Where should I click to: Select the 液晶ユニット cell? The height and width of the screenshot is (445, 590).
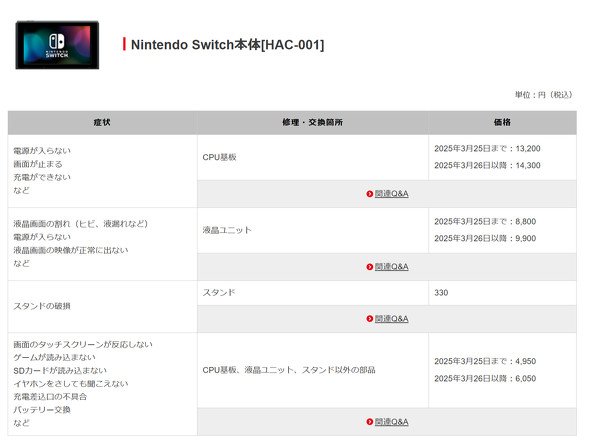pos(313,230)
